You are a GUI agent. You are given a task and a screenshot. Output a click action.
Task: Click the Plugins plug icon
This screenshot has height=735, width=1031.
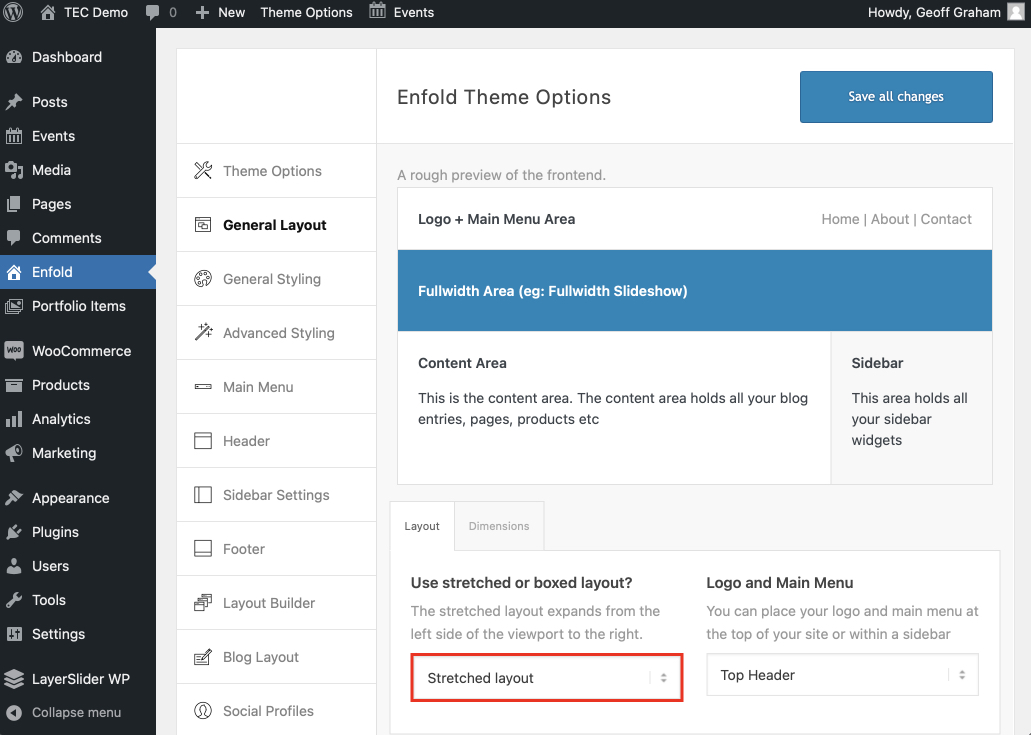coord(14,532)
